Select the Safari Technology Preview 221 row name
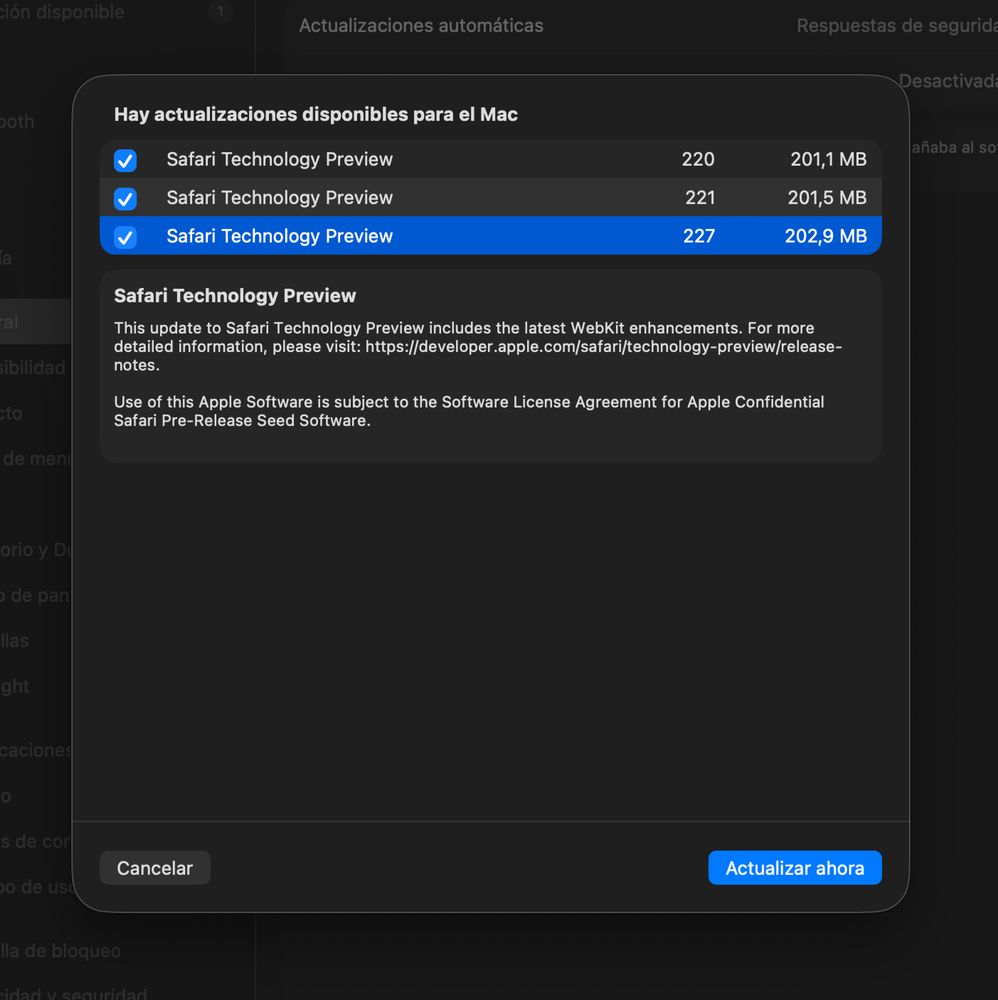 pyautogui.click(x=279, y=198)
